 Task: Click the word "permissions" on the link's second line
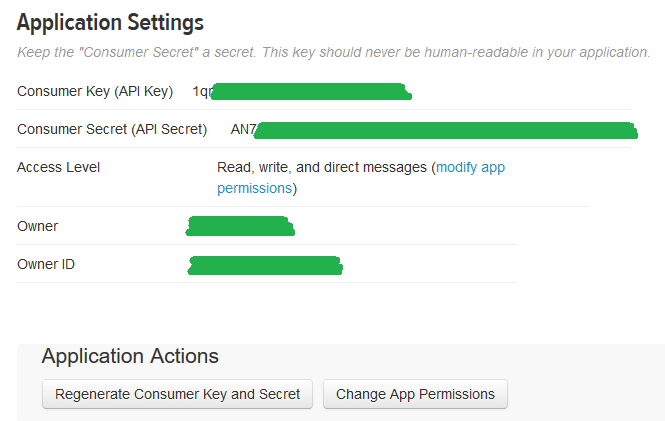click(254, 188)
